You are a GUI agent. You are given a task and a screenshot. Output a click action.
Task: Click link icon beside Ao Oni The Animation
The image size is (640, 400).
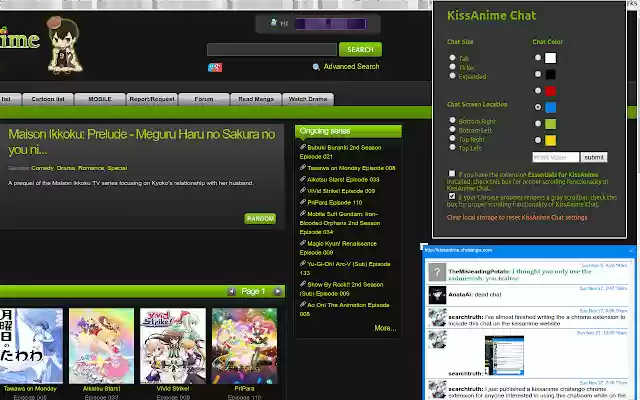click(303, 304)
